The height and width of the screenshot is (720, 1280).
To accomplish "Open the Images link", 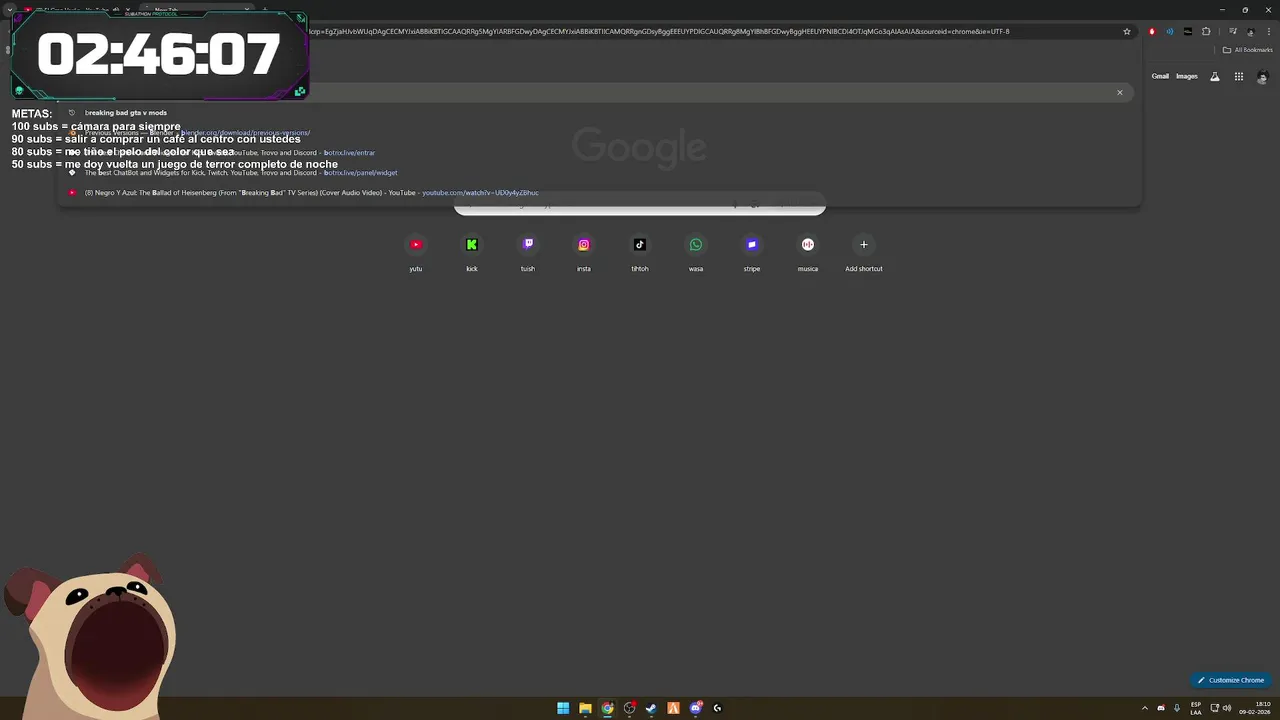I will pos(1187,76).
